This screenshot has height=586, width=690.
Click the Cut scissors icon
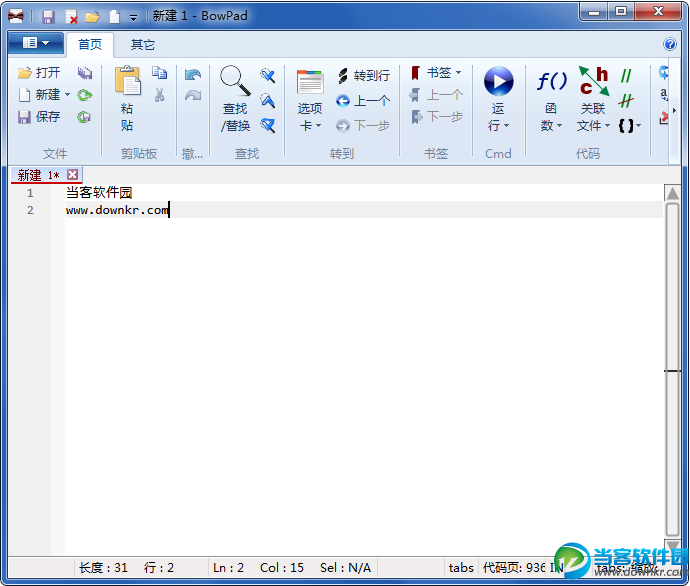point(159,95)
